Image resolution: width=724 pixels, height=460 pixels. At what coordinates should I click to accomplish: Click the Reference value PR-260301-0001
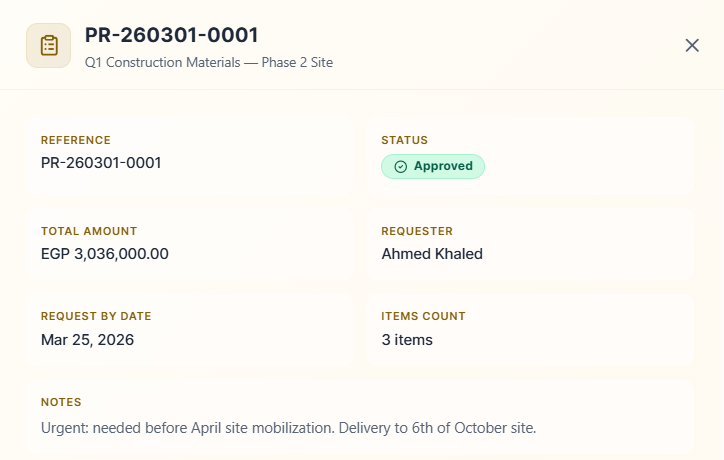click(x=101, y=163)
